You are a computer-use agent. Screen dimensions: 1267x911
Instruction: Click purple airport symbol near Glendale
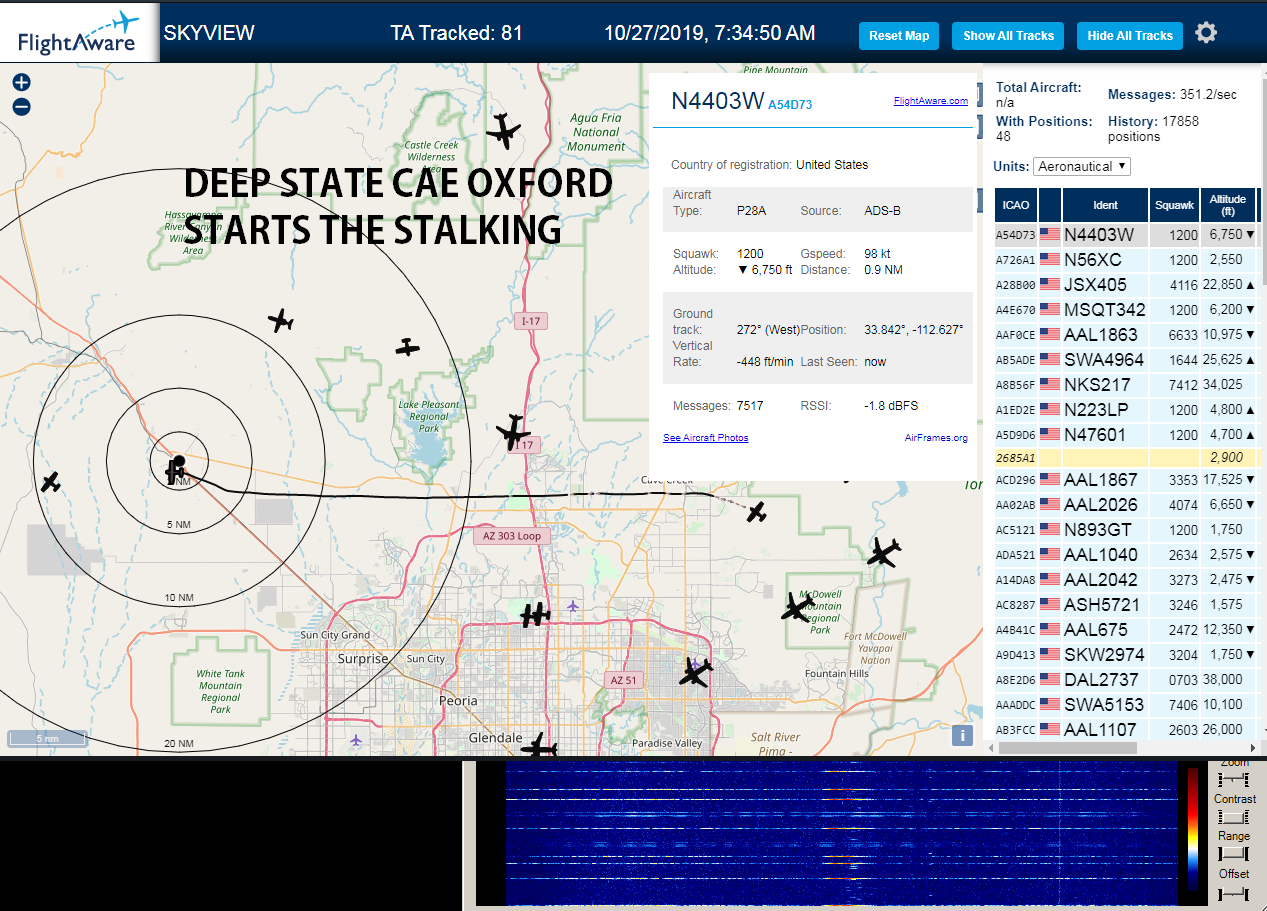pos(357,740)
